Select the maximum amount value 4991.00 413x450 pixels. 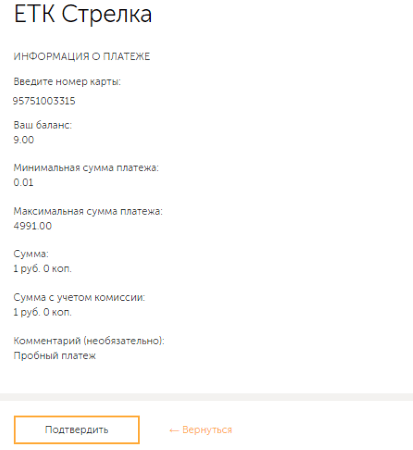(33, 226)
